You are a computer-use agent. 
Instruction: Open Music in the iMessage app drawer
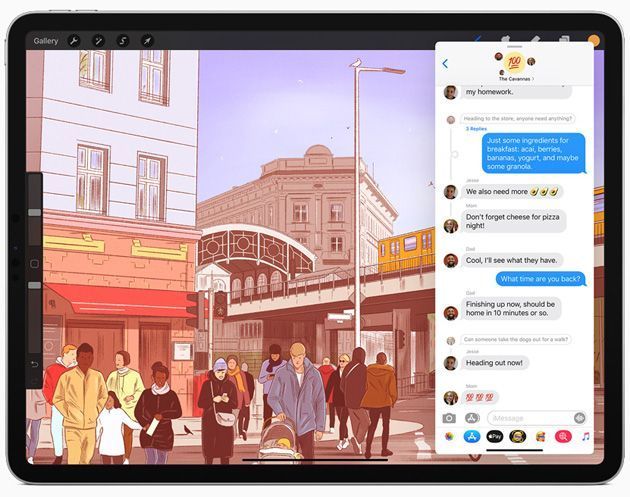coord(585,437)
